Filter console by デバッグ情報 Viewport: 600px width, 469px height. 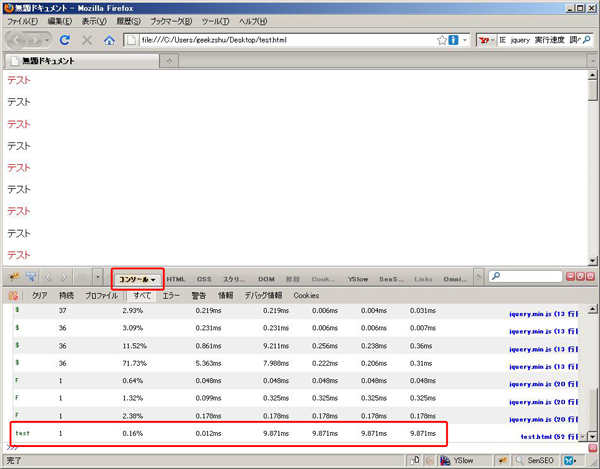click(x=263, y=295)
